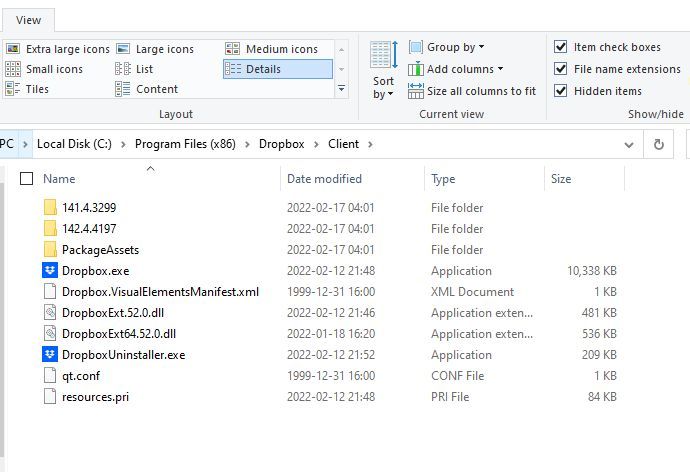Click the Client breadcrumb segment
Screen dimensions: 690x472
click(343, 144)
